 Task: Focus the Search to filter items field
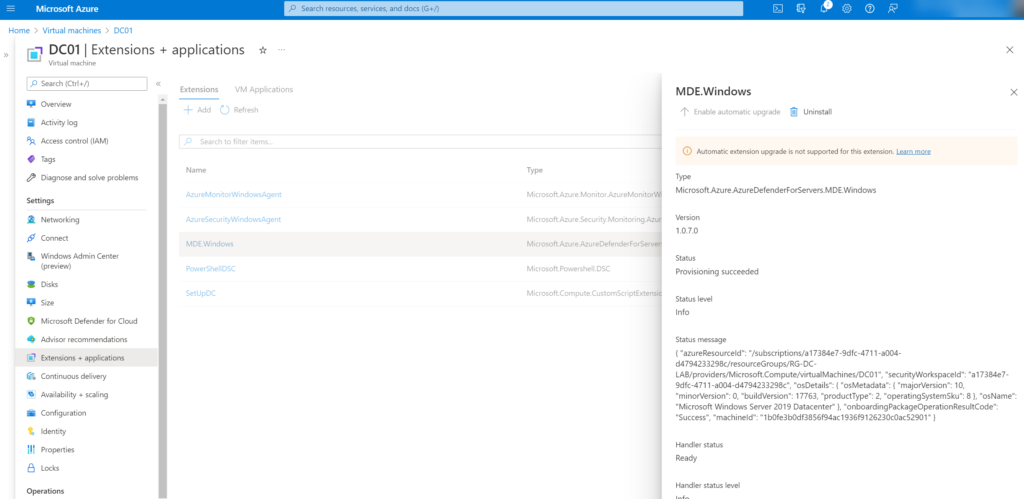point(420,141)
